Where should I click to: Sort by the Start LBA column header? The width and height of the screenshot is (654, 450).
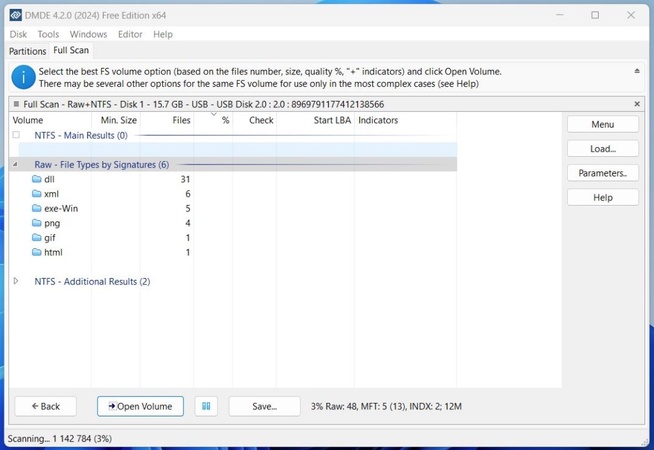click(x=332, y=120)
